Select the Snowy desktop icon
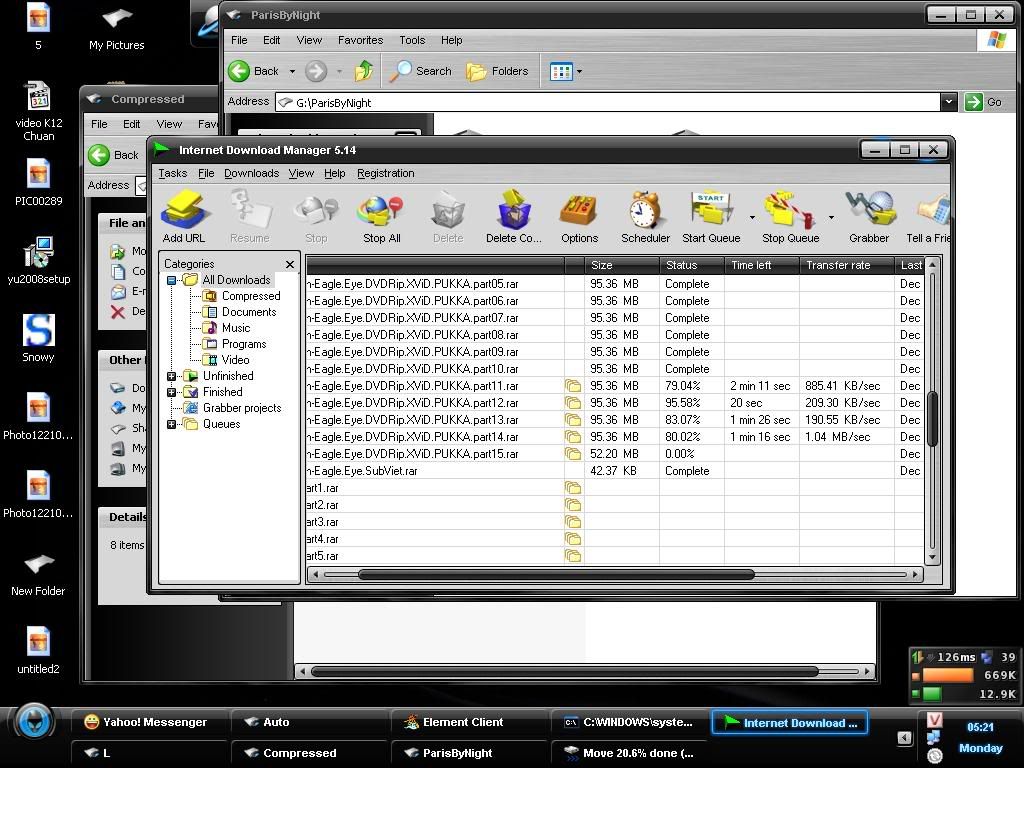 39,338
